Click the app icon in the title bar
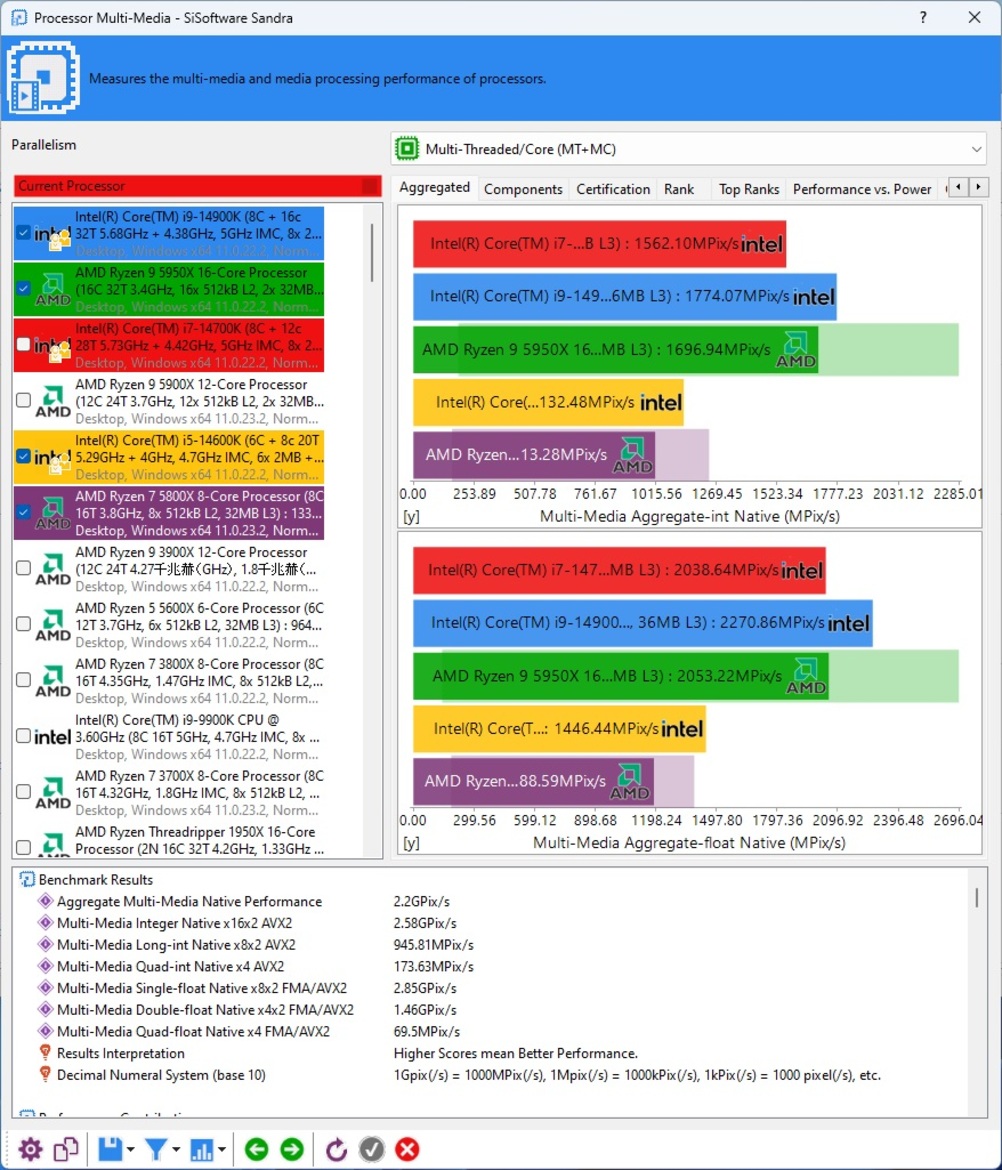 coord(19,17)
